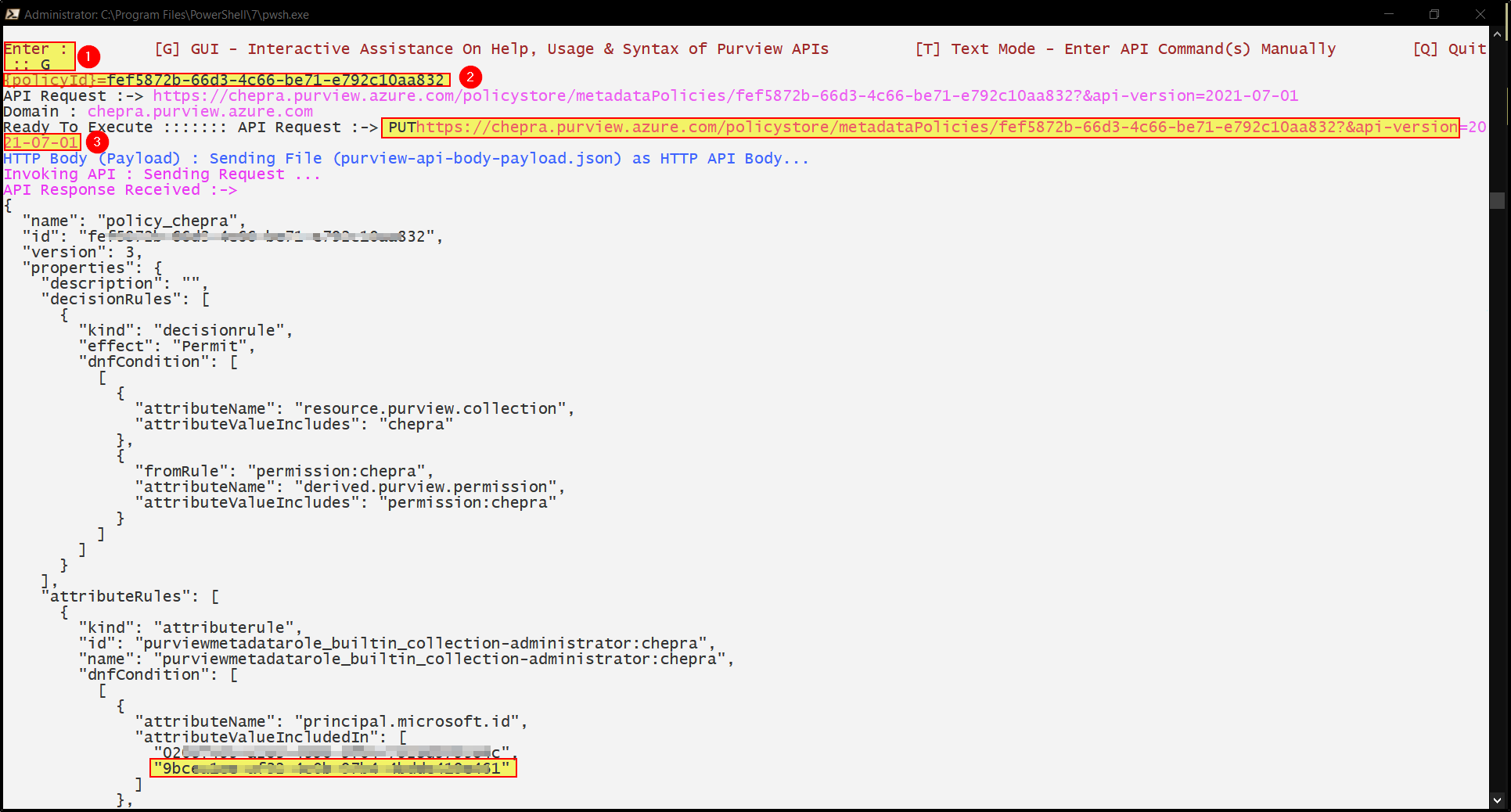Click the [Q] Quit option text
This screenshot has height=812, width=1511.
click(1449, 49)
